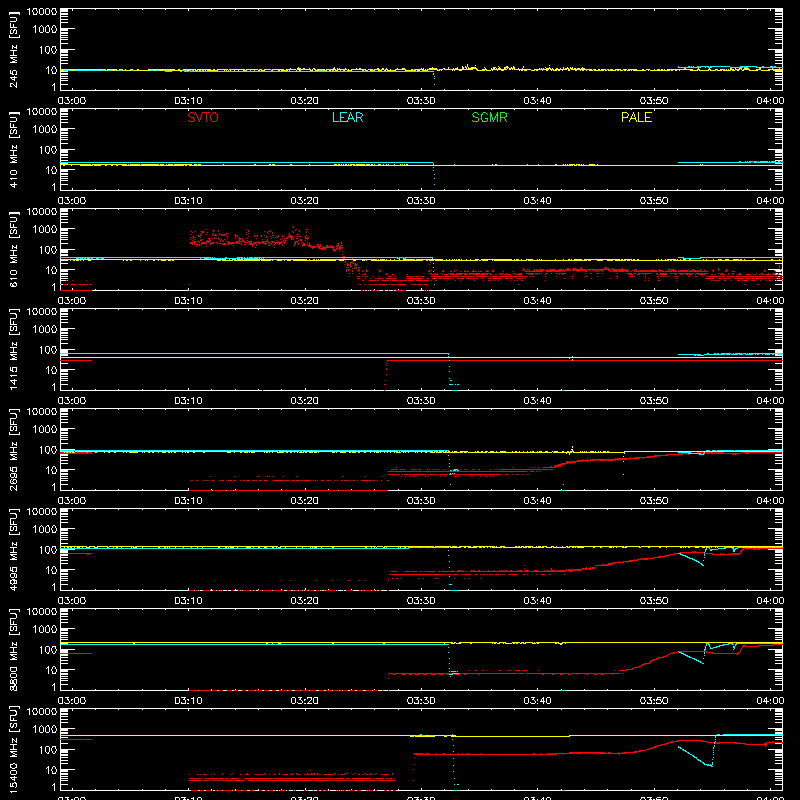The height and width of the screenshot is (800, 800).
Task: Click the 10 tick label on 410 MHz plot
Action: click(x=51, y=170)
